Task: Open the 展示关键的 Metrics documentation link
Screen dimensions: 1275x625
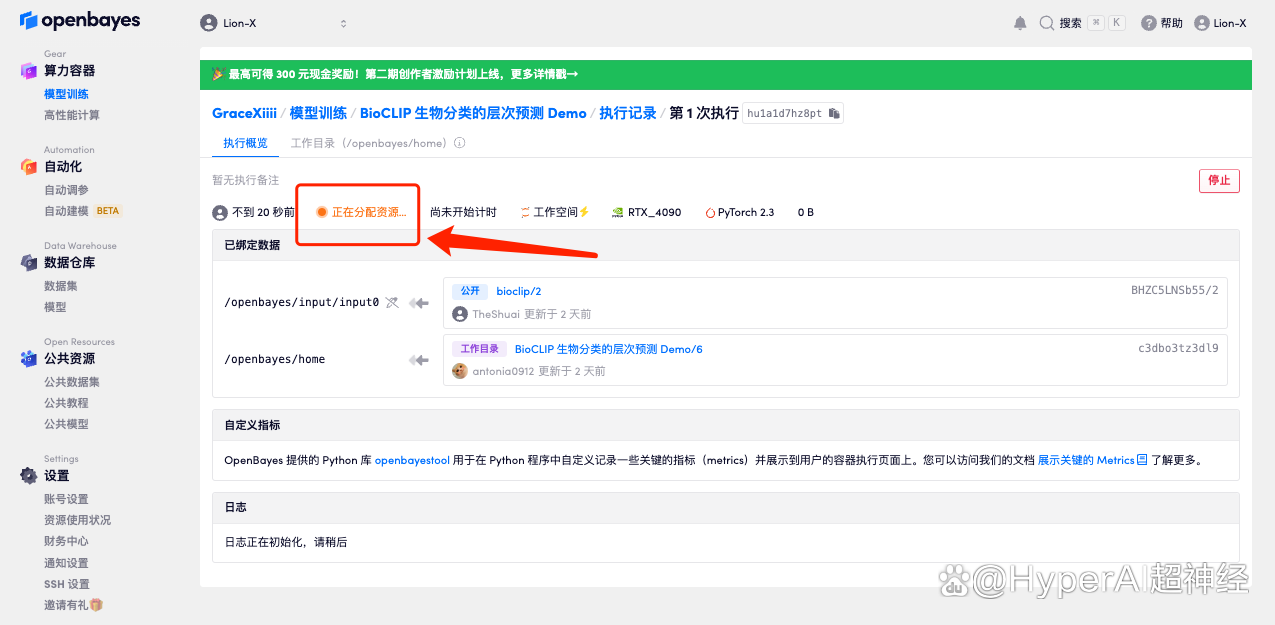Action: (x=1086, y=460)
